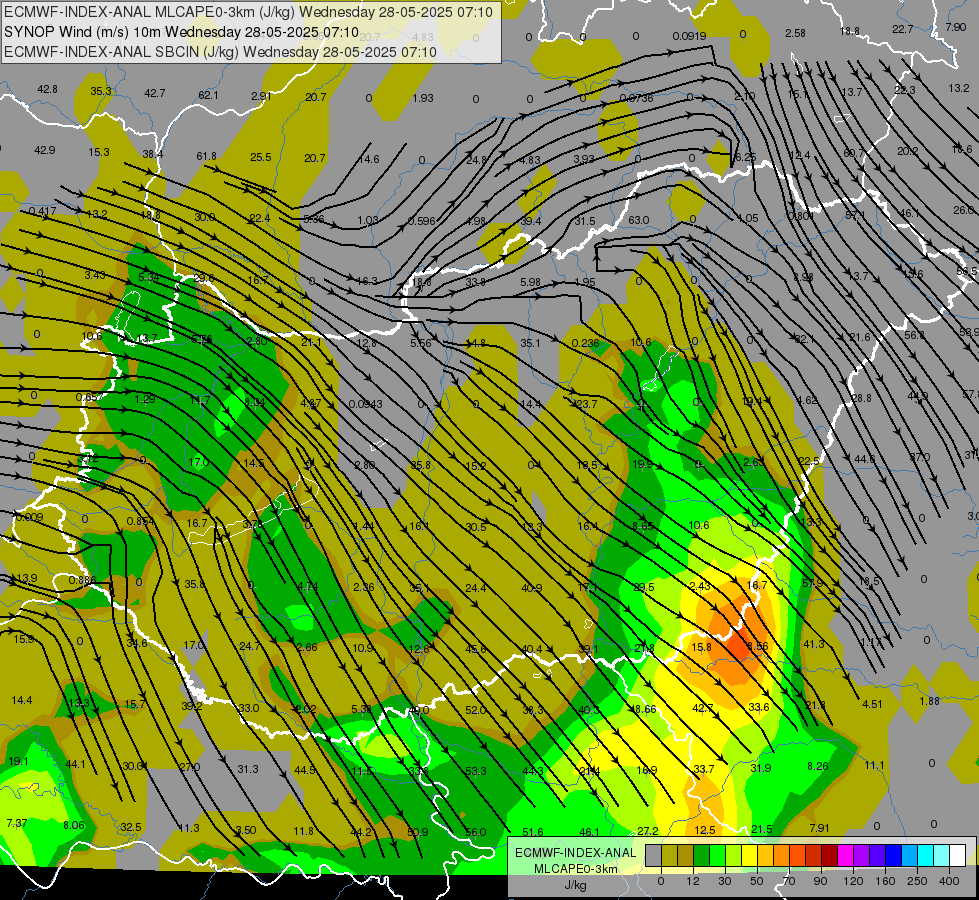This screenshot has height=900, width=979.
Task: Pick the deep blue legend swatch
Action: point(893,855)
